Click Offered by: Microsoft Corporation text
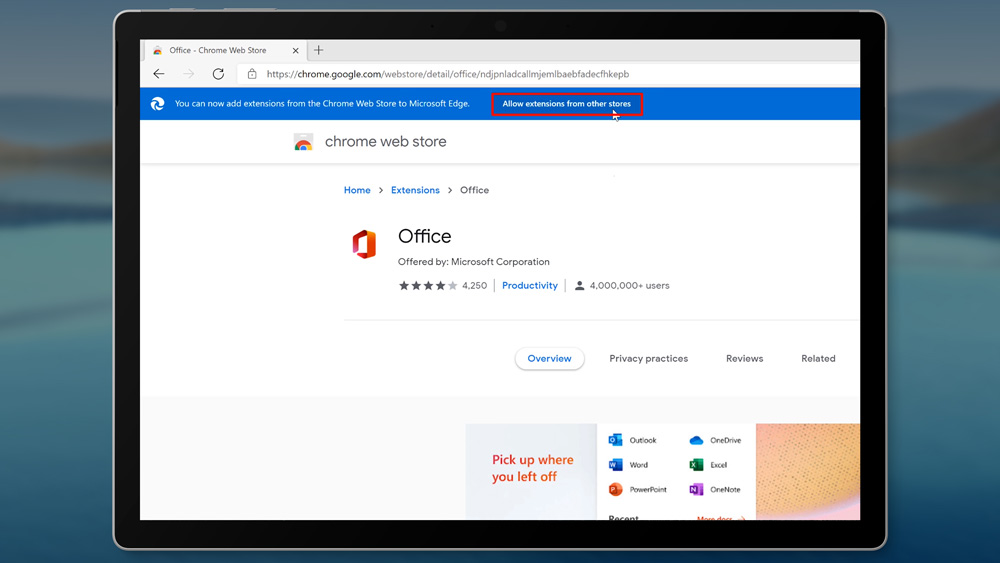This screenshot has height=563, width=1000. pos(473,261)
